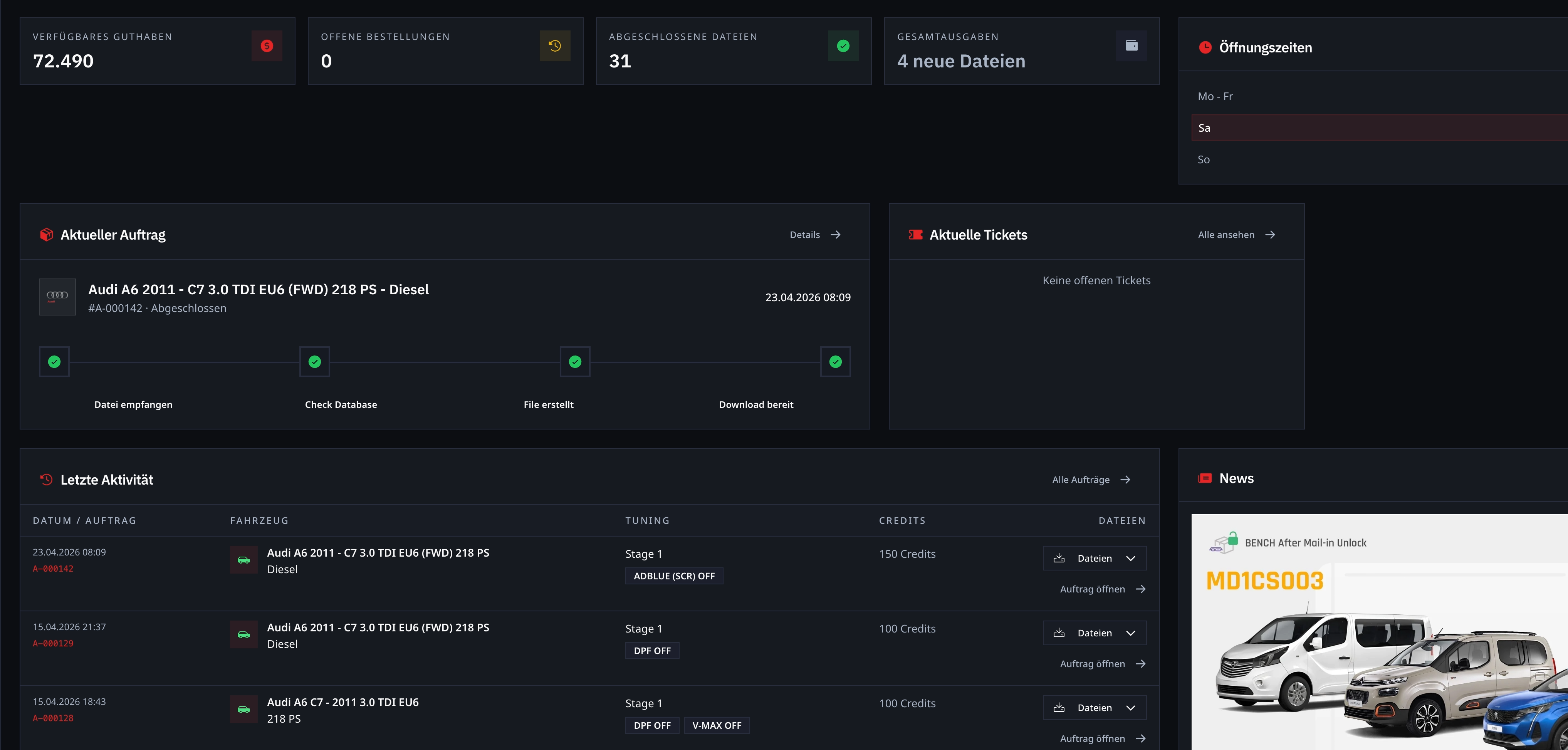
Task: Open Auftrag öffnen for order A-000128
Action: click(1103, 738)
